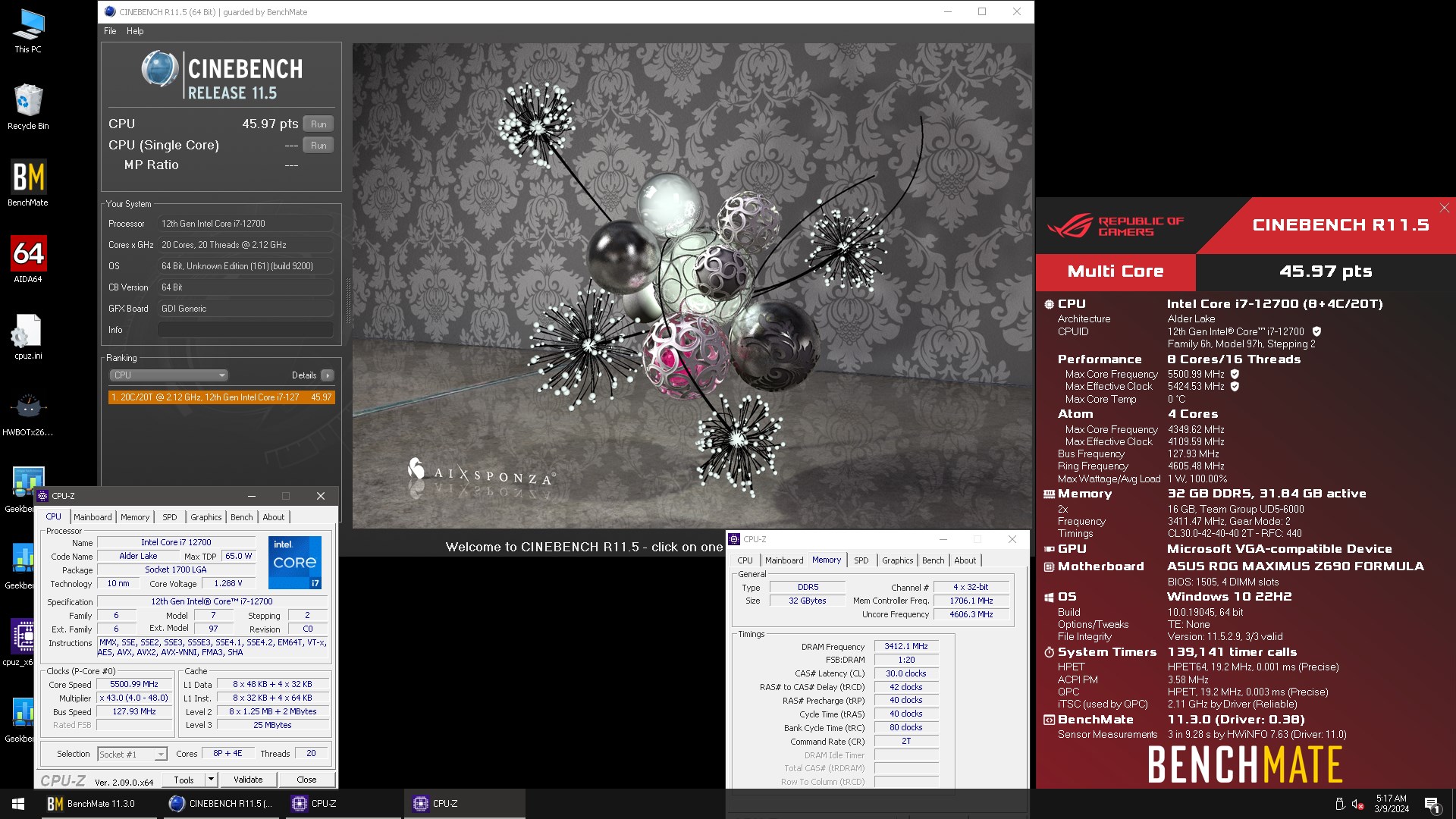Click the Close button in CPU-Z

click(306, 780)
